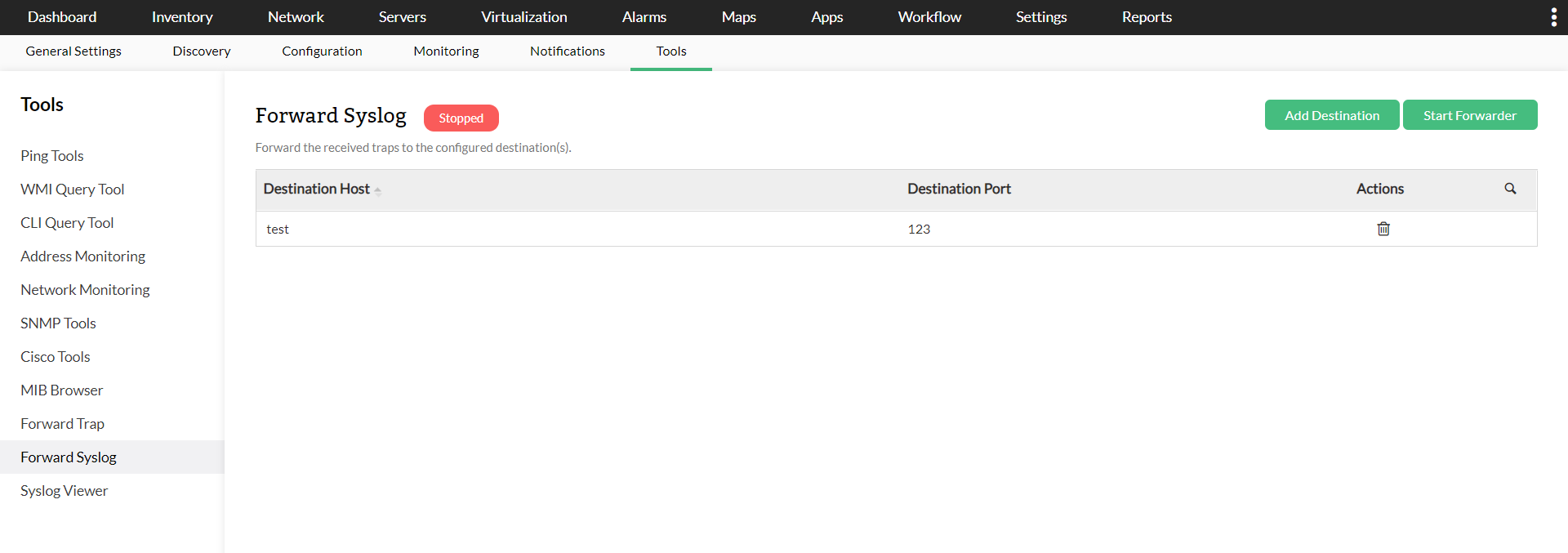The height and width of the screenshot is (553, 1568).
Task: Open the vertical three-dot menu
Action: [1553, 17]
